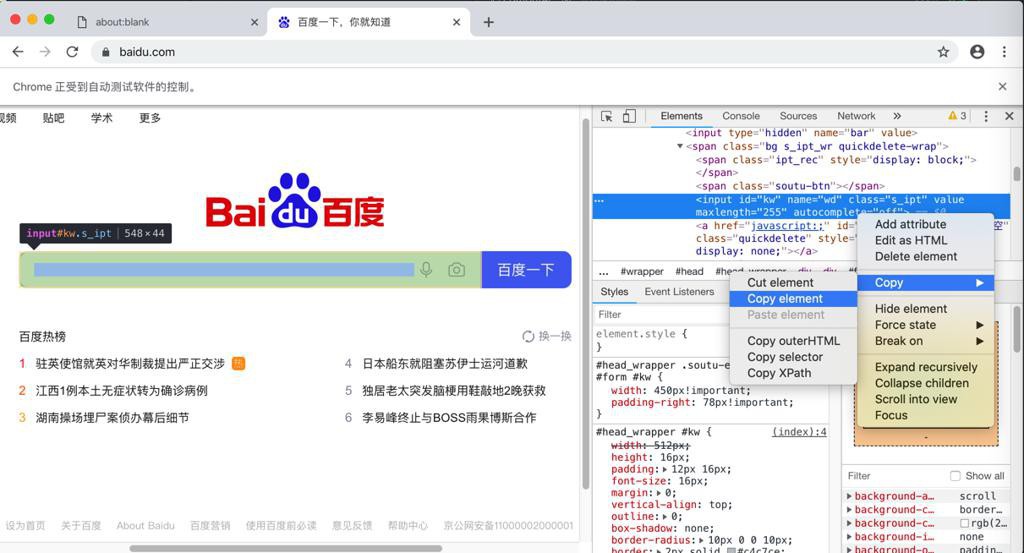Click the Styles Filter field

tap(660, 315)
